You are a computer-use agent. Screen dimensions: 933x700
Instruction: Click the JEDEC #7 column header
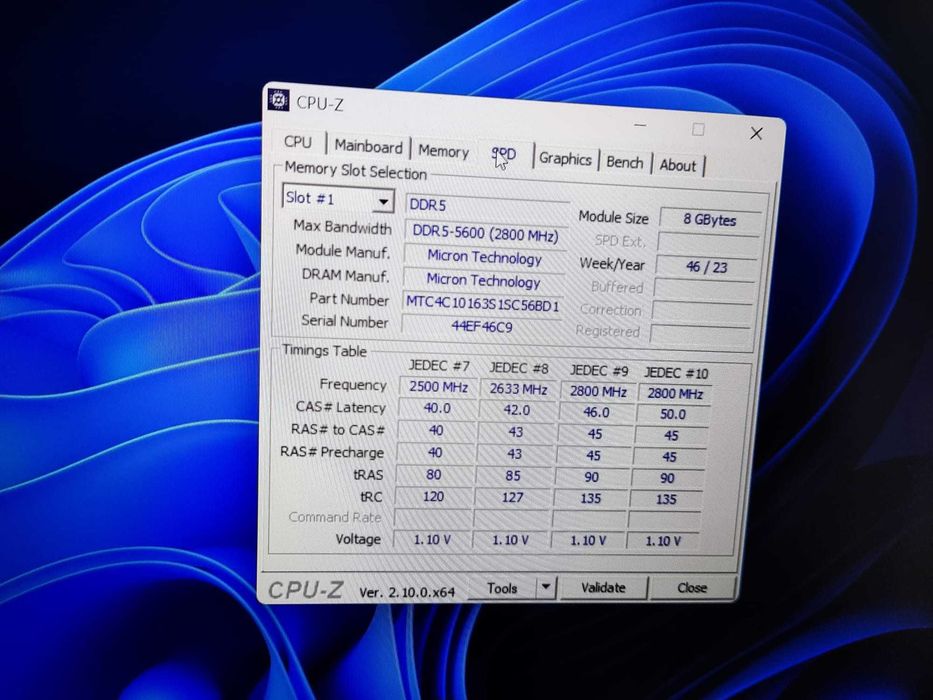439,365
